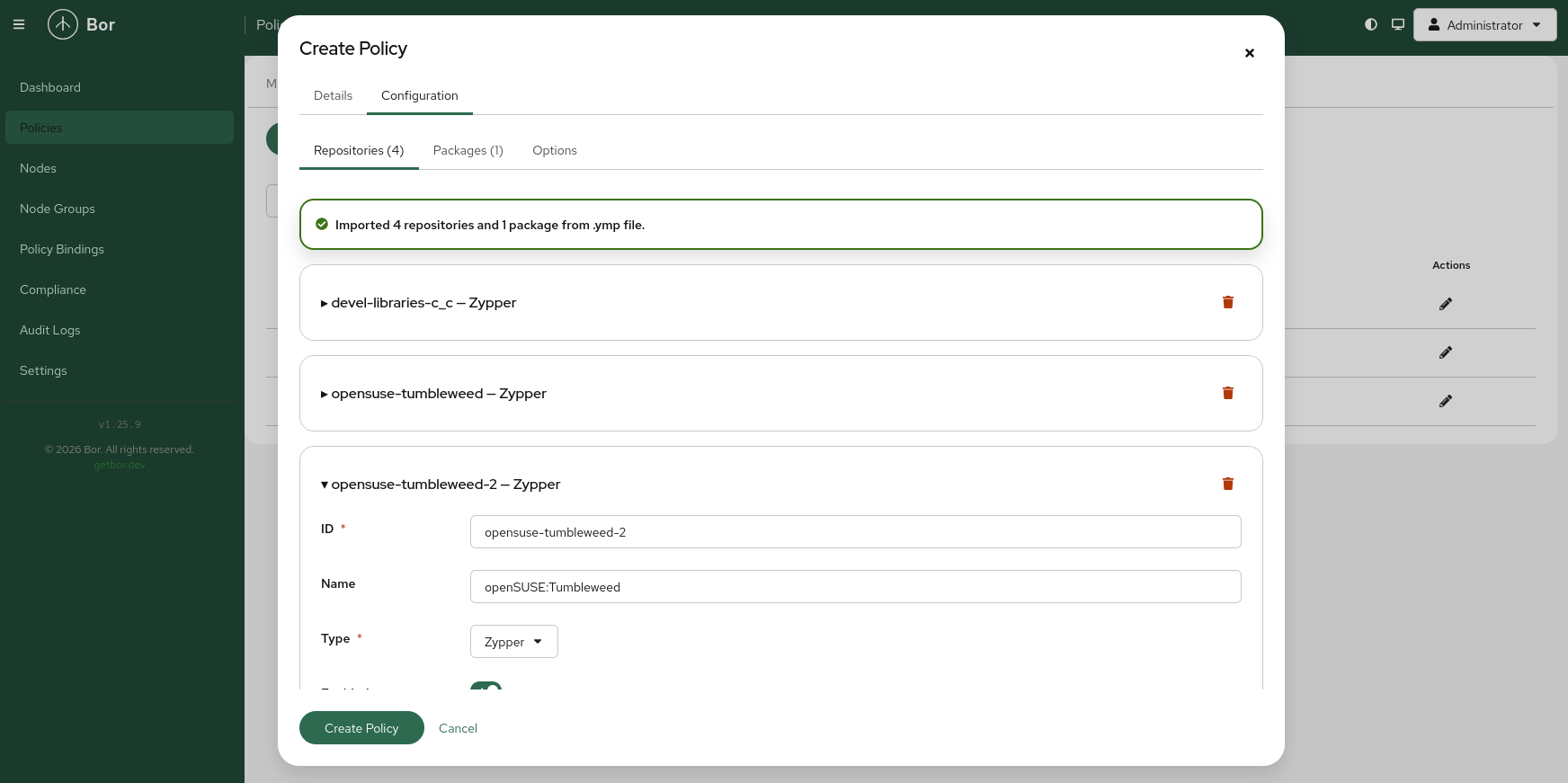The width and height of the screenshot is (1568, 783).
Task: Toggle the dark/light contrast icon
Action: pyautogui.click(x=1371, y=24)
